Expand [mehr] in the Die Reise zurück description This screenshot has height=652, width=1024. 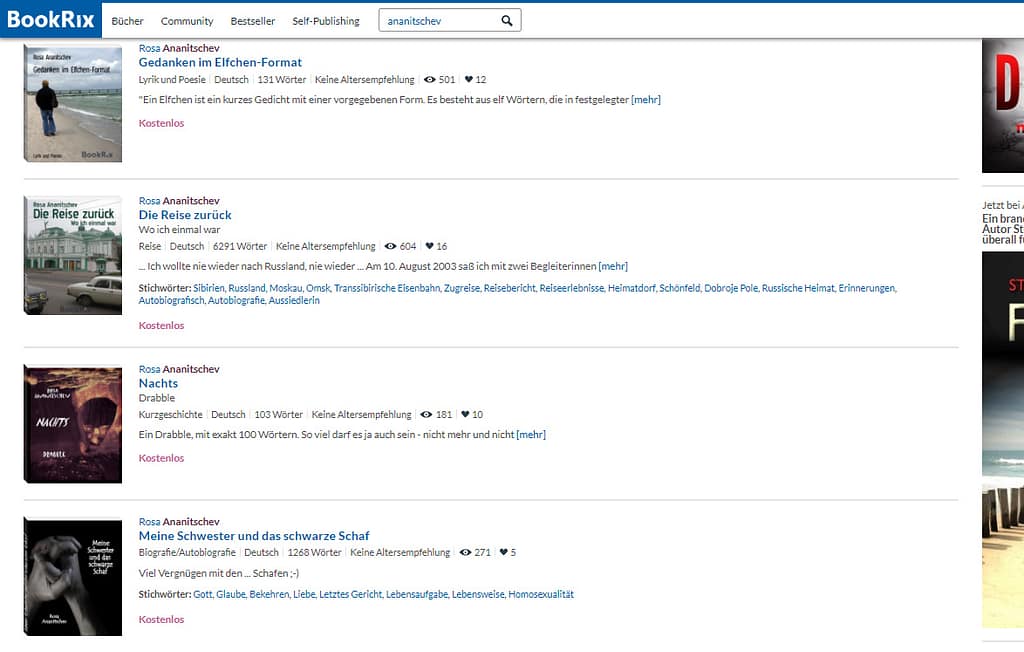tap(613, 267)
